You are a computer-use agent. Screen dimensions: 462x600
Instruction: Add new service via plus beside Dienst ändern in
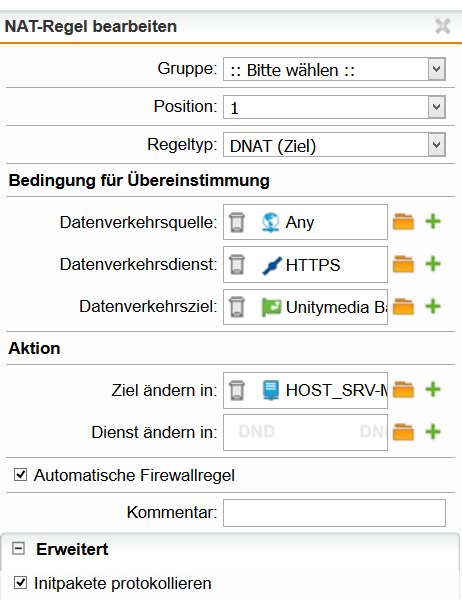(433, 432)
